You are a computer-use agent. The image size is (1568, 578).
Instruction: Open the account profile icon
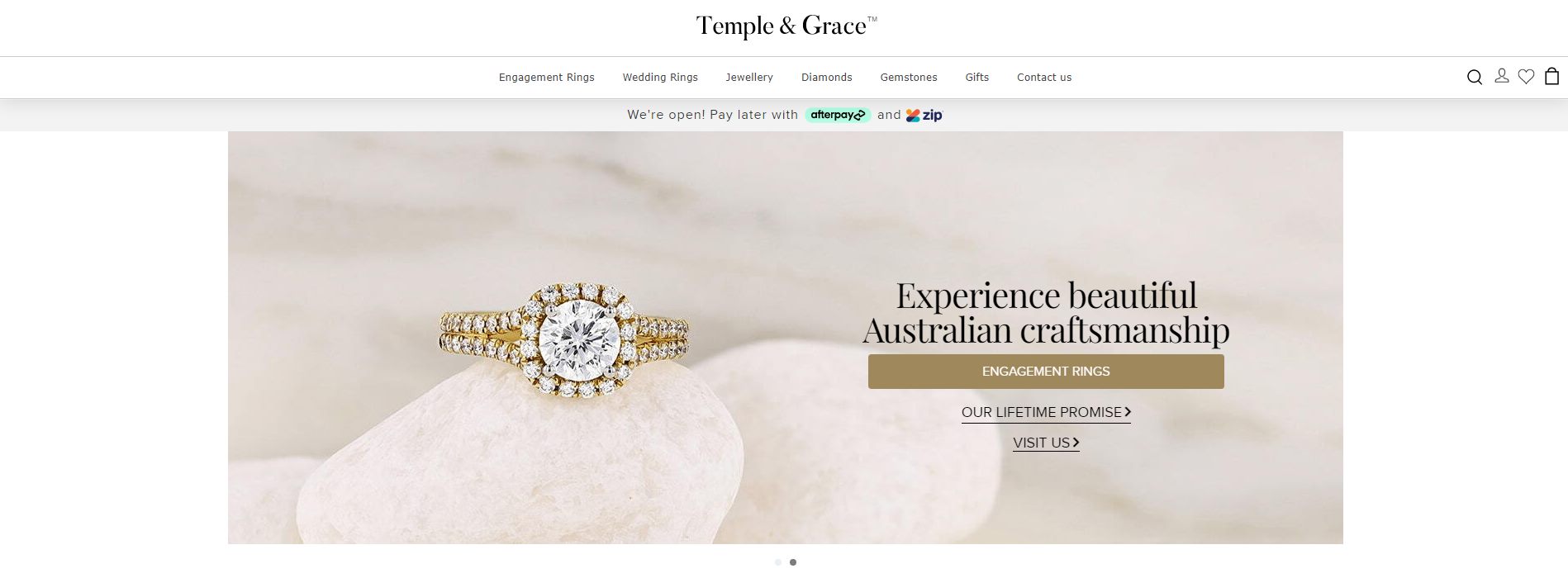pyautogui.click(x=1502, y=76)
